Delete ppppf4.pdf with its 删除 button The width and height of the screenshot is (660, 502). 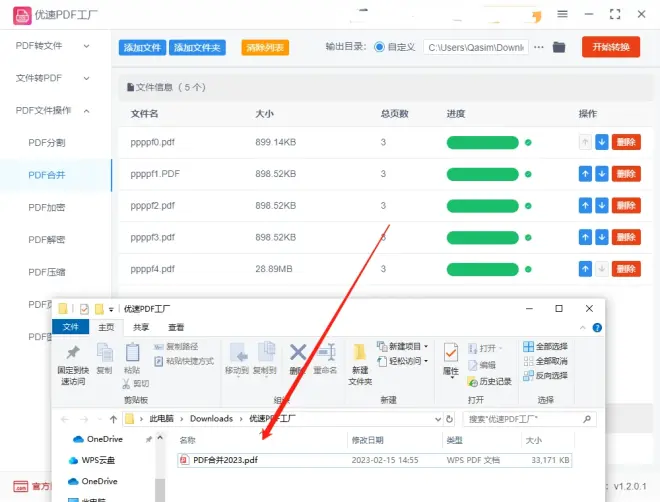626,269
